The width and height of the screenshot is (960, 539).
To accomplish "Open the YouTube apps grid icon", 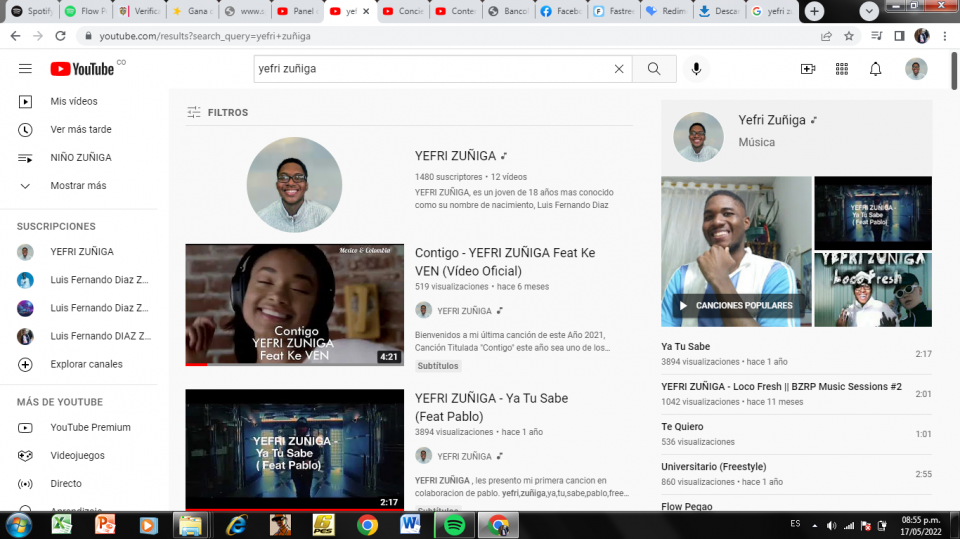I will click(842, 69).
